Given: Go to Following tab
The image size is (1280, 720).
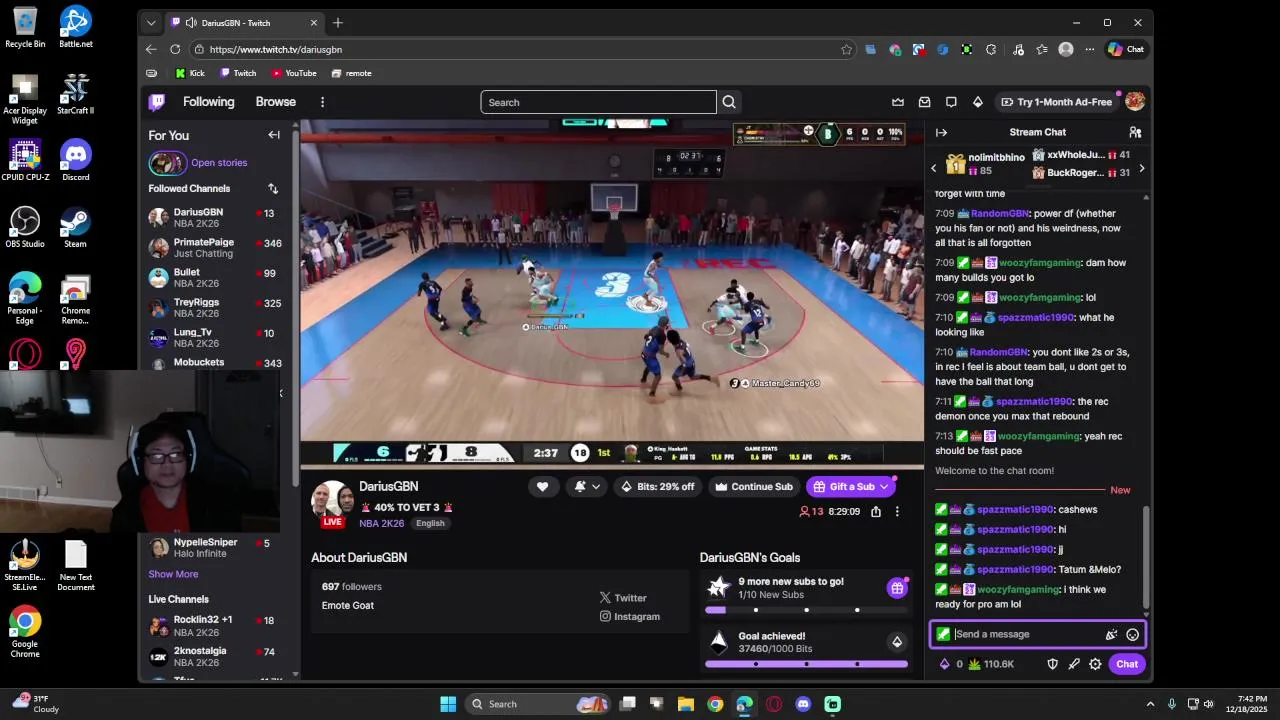Looking at the screenshot, I should (x=208, y=102).
